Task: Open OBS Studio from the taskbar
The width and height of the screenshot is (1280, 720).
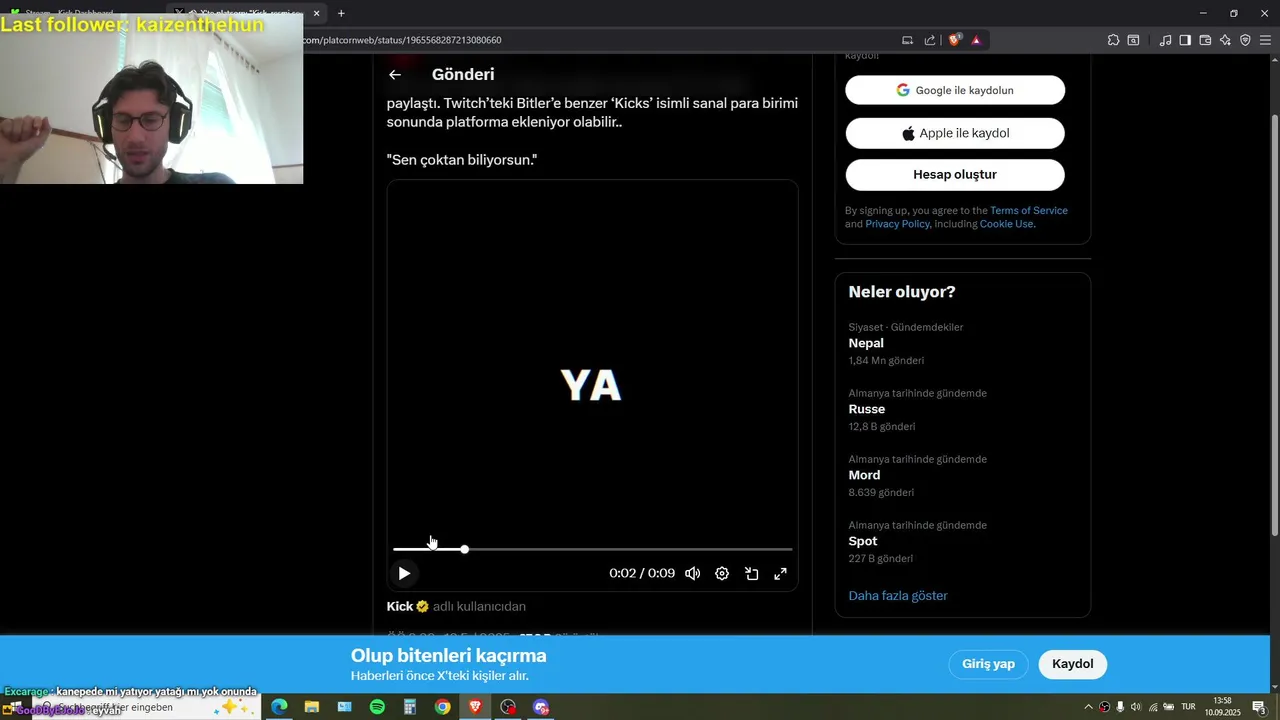Action: (508, 707)
